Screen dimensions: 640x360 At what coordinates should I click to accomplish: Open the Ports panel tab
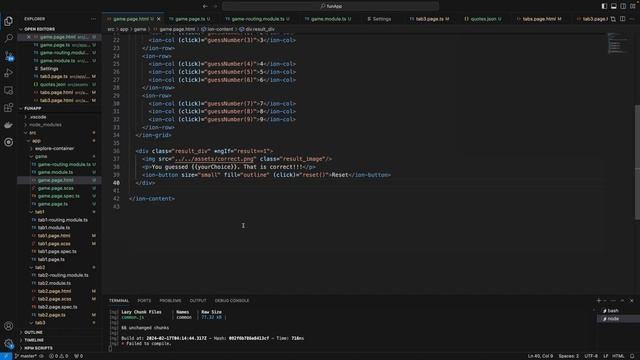[144, 300]
